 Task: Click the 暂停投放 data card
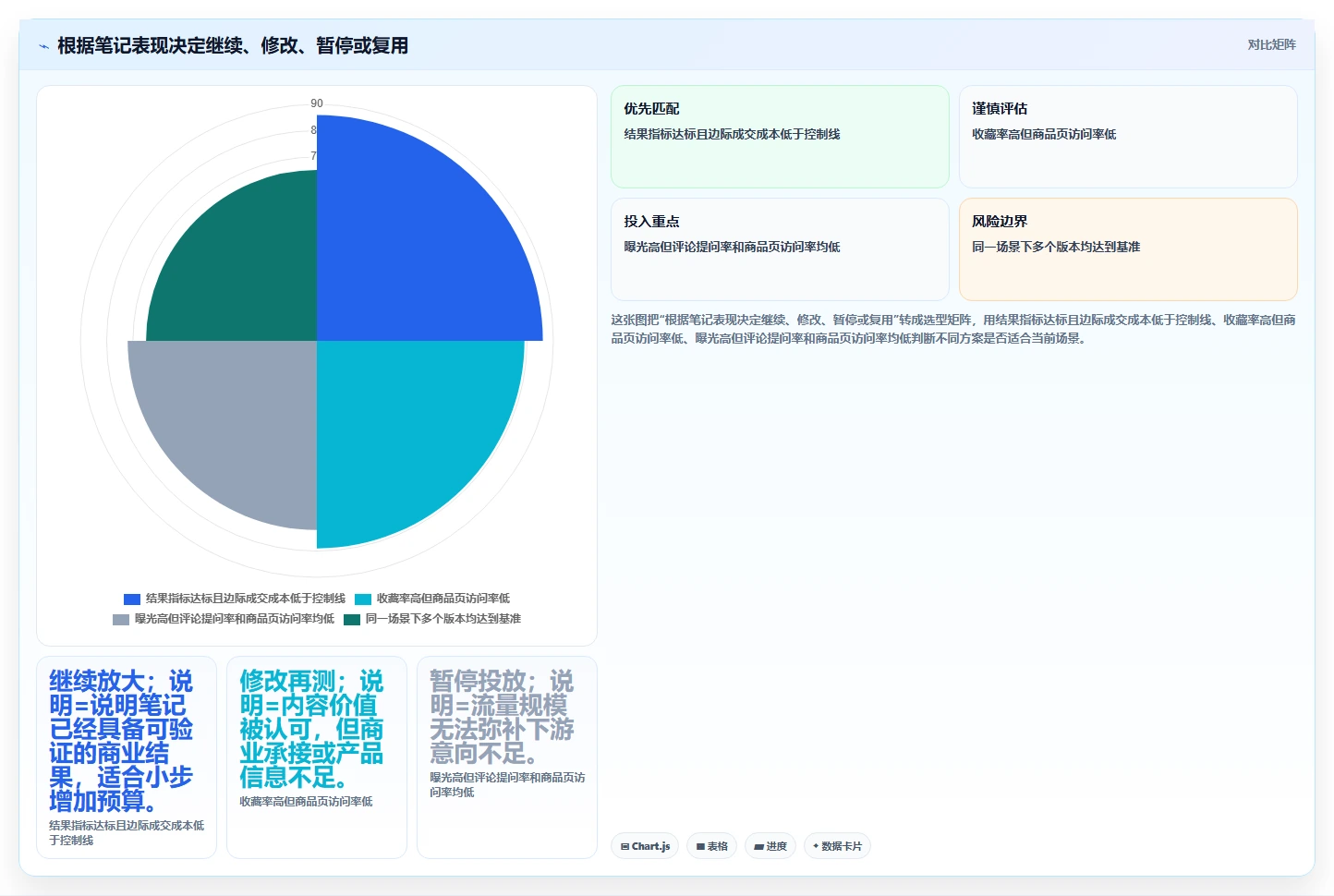(x=507, y=757)
